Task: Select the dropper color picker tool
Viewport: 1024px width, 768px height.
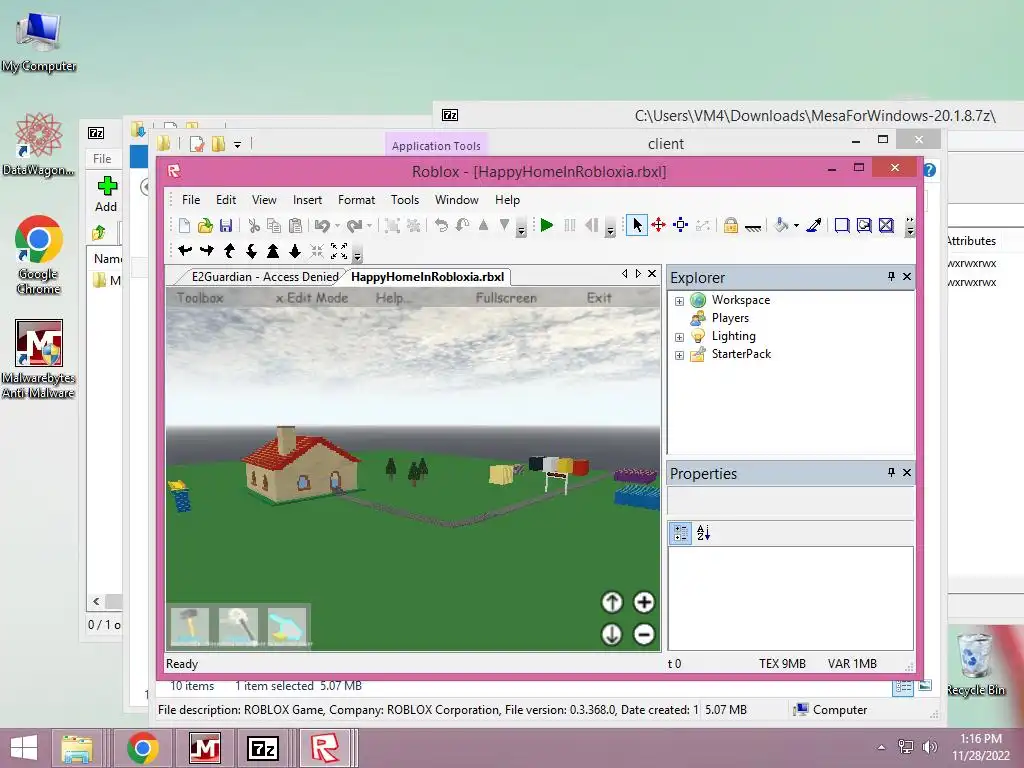Action: (814, 225)
